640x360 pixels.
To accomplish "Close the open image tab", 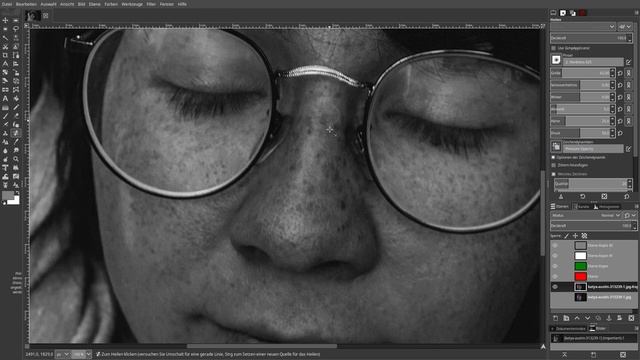I will [x=46, y=16].
